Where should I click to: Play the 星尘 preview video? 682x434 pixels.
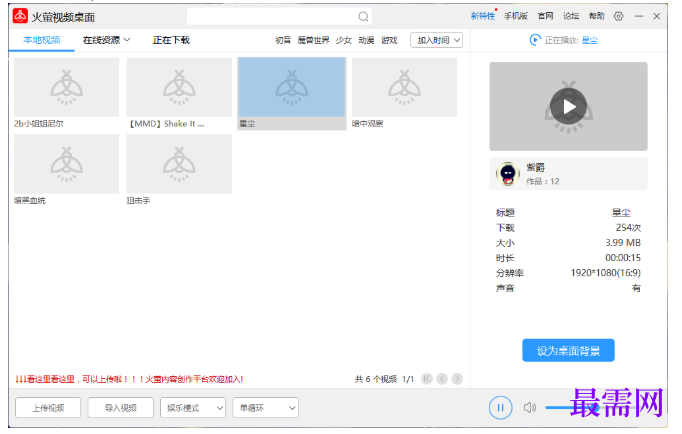[568, 107]
